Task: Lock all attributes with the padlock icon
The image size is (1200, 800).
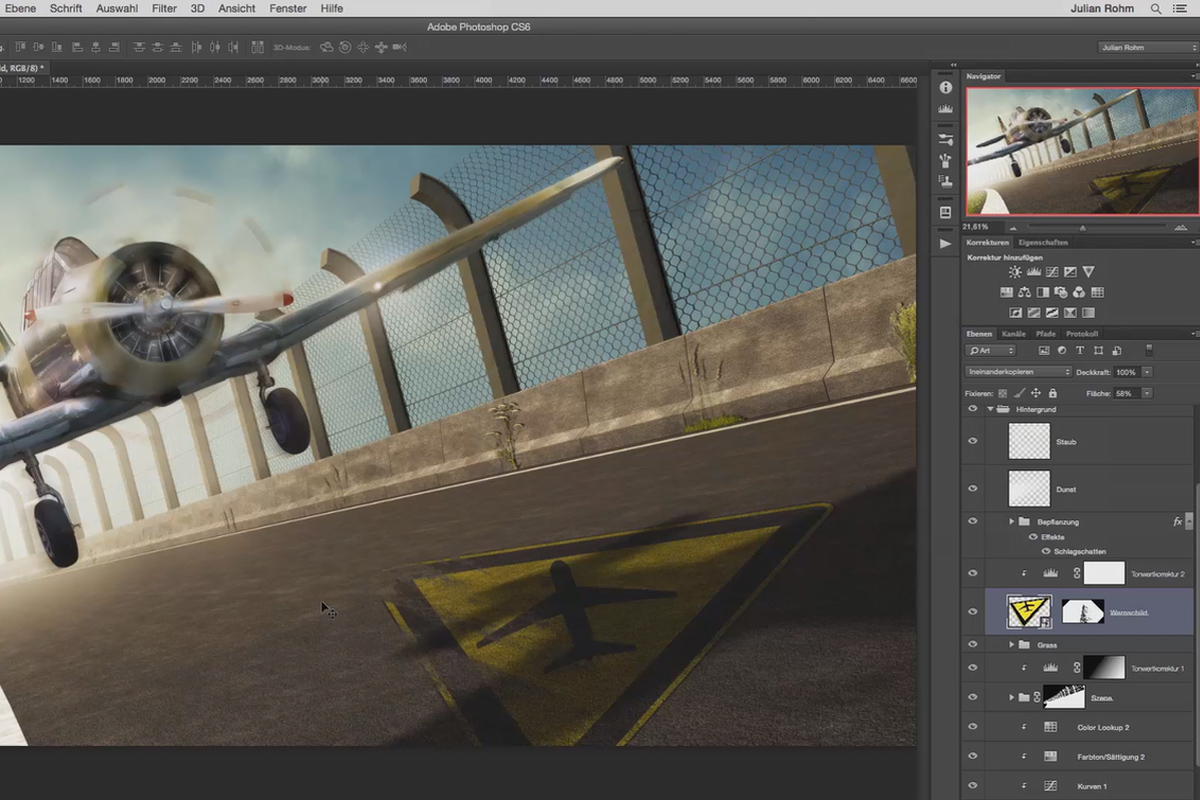Action: coord(1053,393)
